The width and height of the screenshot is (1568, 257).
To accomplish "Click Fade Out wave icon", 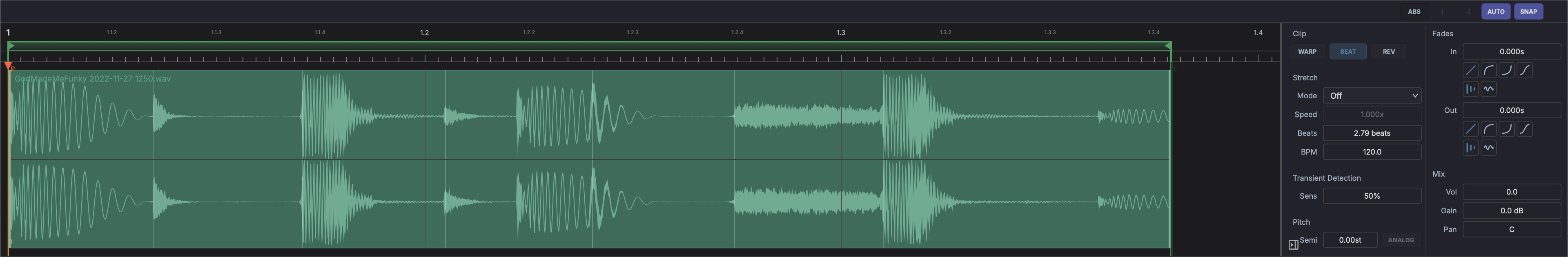I will [1489, 148].
